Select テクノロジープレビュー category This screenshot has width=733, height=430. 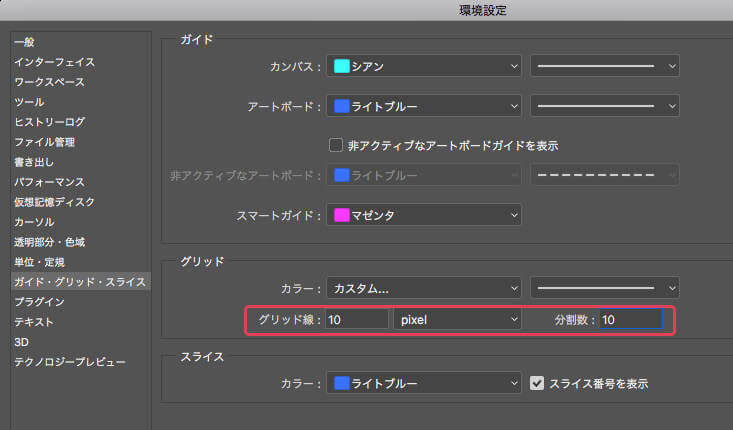tap(70, 362)
